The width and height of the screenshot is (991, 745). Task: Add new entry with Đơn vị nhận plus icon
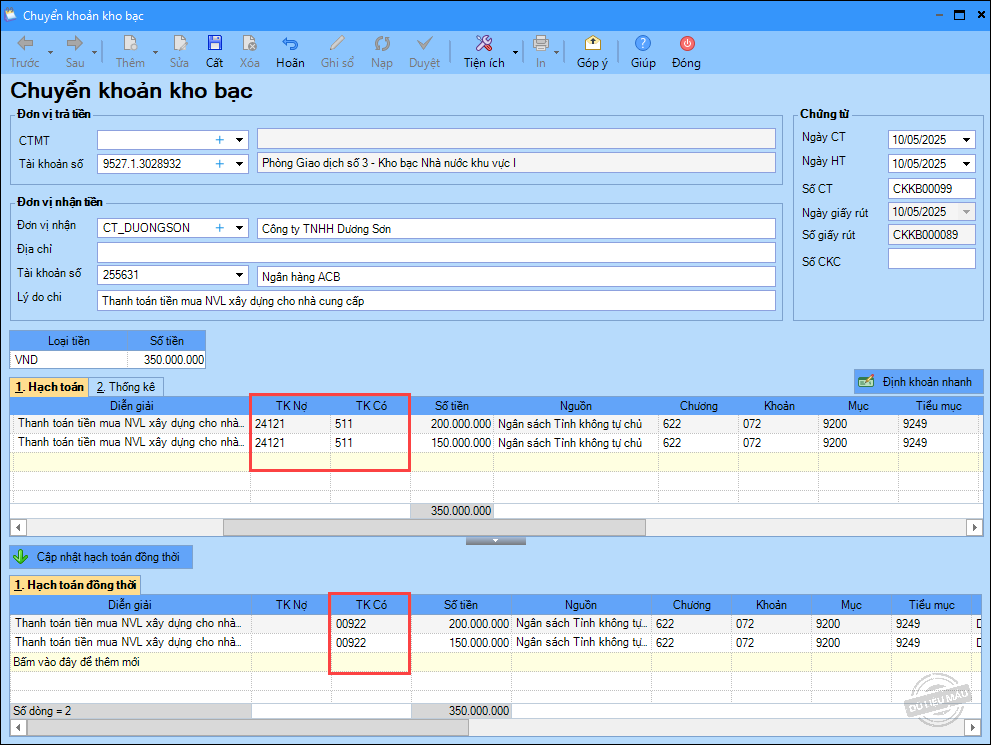(220, 228)
